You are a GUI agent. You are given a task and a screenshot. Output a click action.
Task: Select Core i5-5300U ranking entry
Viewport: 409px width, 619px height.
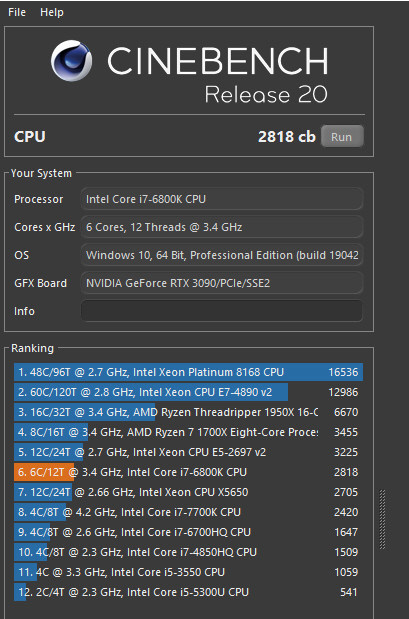pyautogui.click(x=188, y=592)
